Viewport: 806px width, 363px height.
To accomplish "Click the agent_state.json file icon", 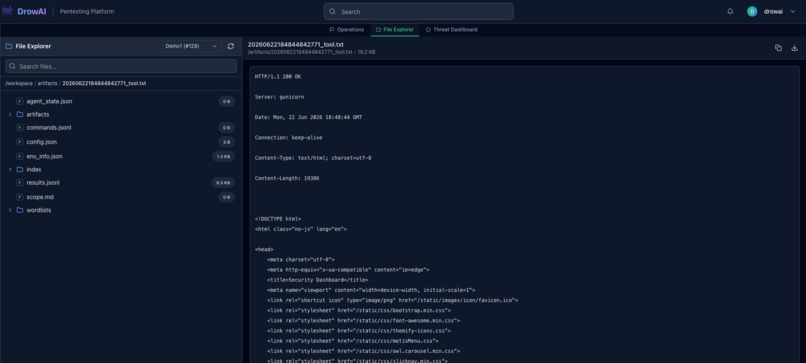I will point(20,101).
